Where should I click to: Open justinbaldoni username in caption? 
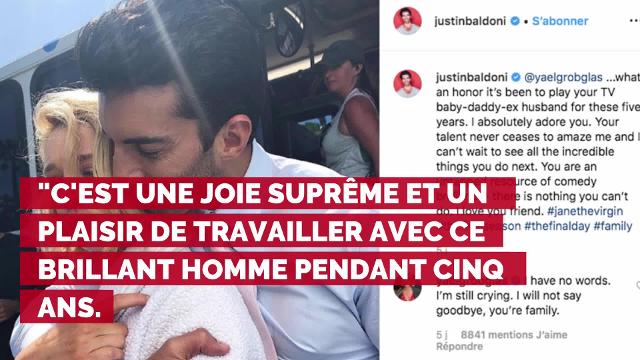coord(472,77)
